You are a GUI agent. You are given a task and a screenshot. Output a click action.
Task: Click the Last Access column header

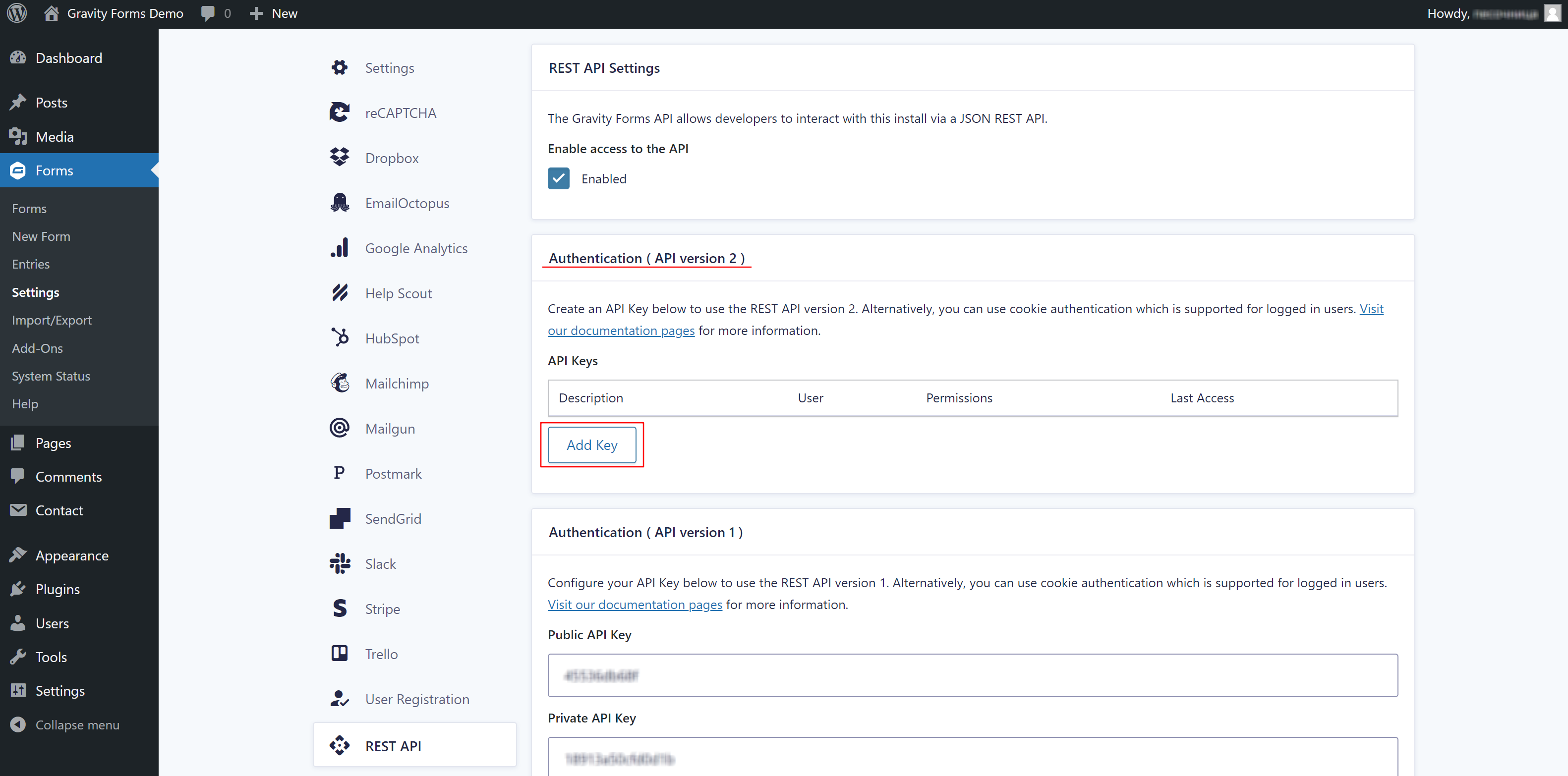pyautogui.click(x=1202, y=397)
